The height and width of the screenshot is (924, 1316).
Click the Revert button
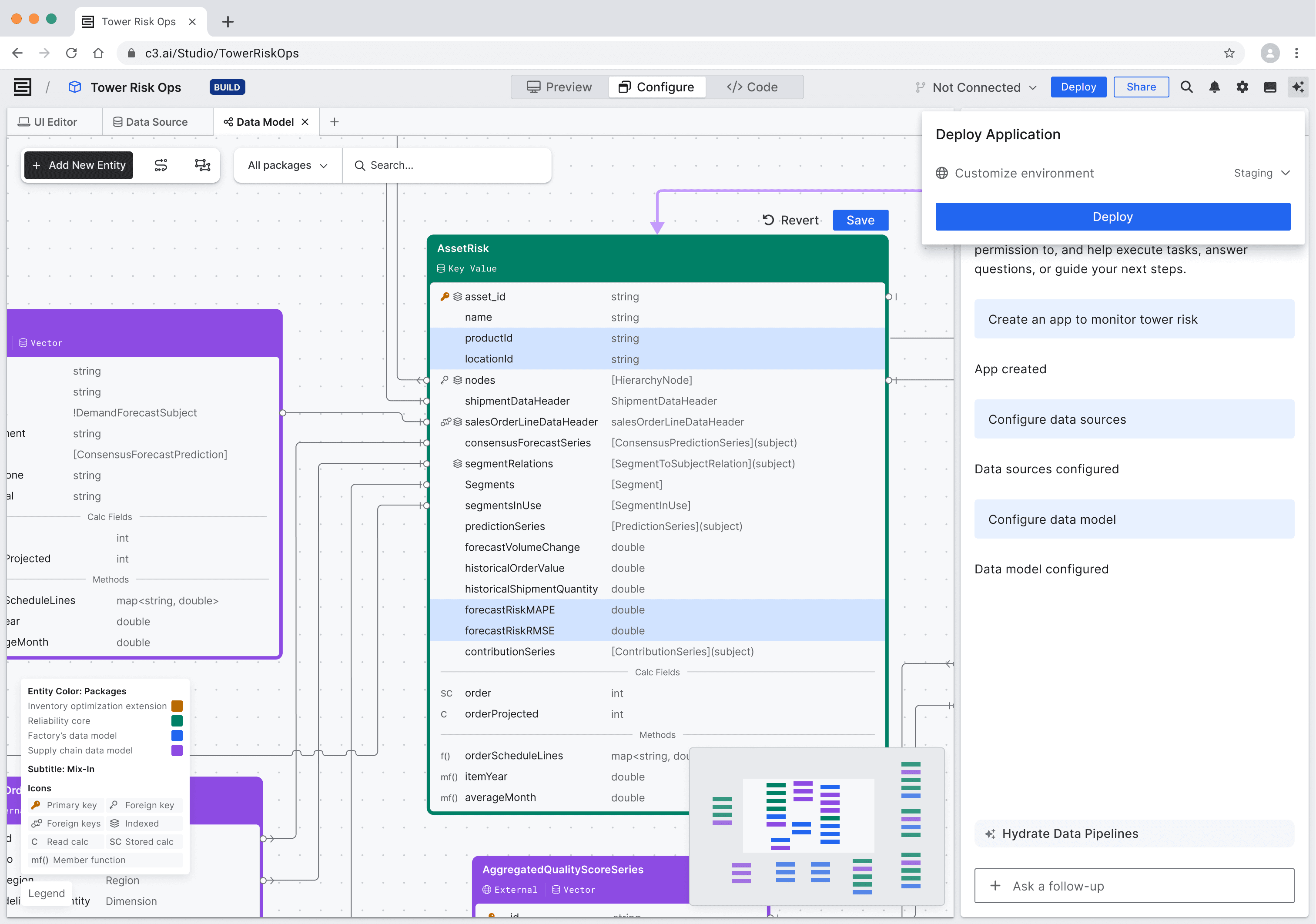click(791, 220)
